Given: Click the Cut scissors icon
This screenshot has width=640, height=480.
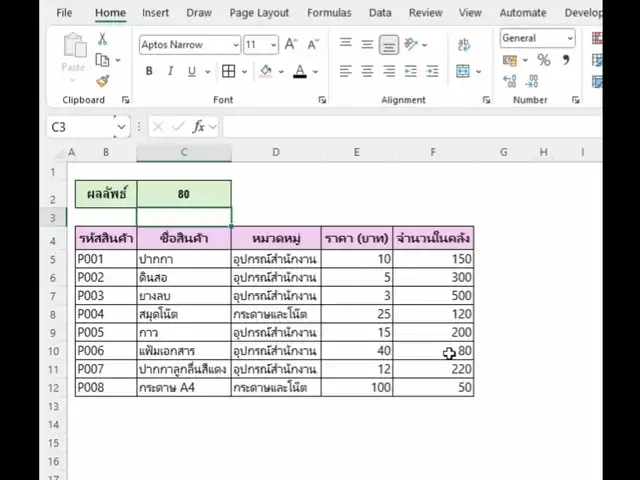Looking at the screenshot, I should [x=102, y=40].
